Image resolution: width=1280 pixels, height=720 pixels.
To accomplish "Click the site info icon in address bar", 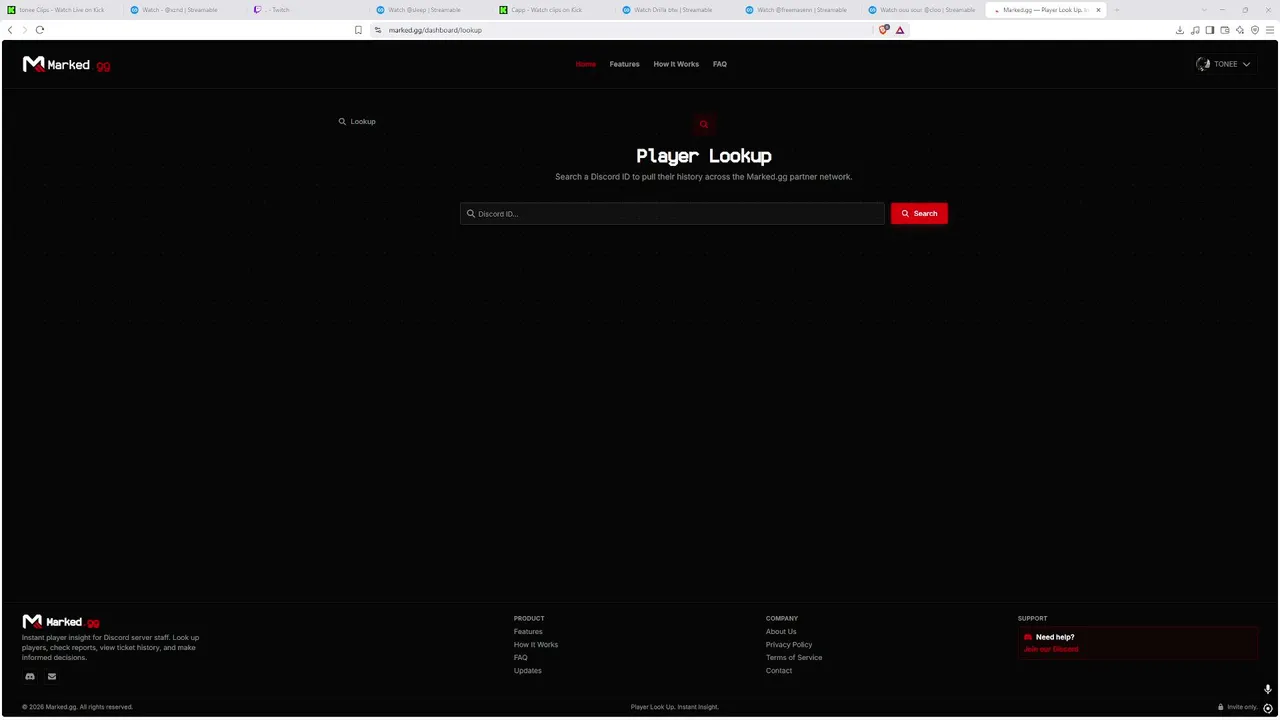I will (378, 30).
